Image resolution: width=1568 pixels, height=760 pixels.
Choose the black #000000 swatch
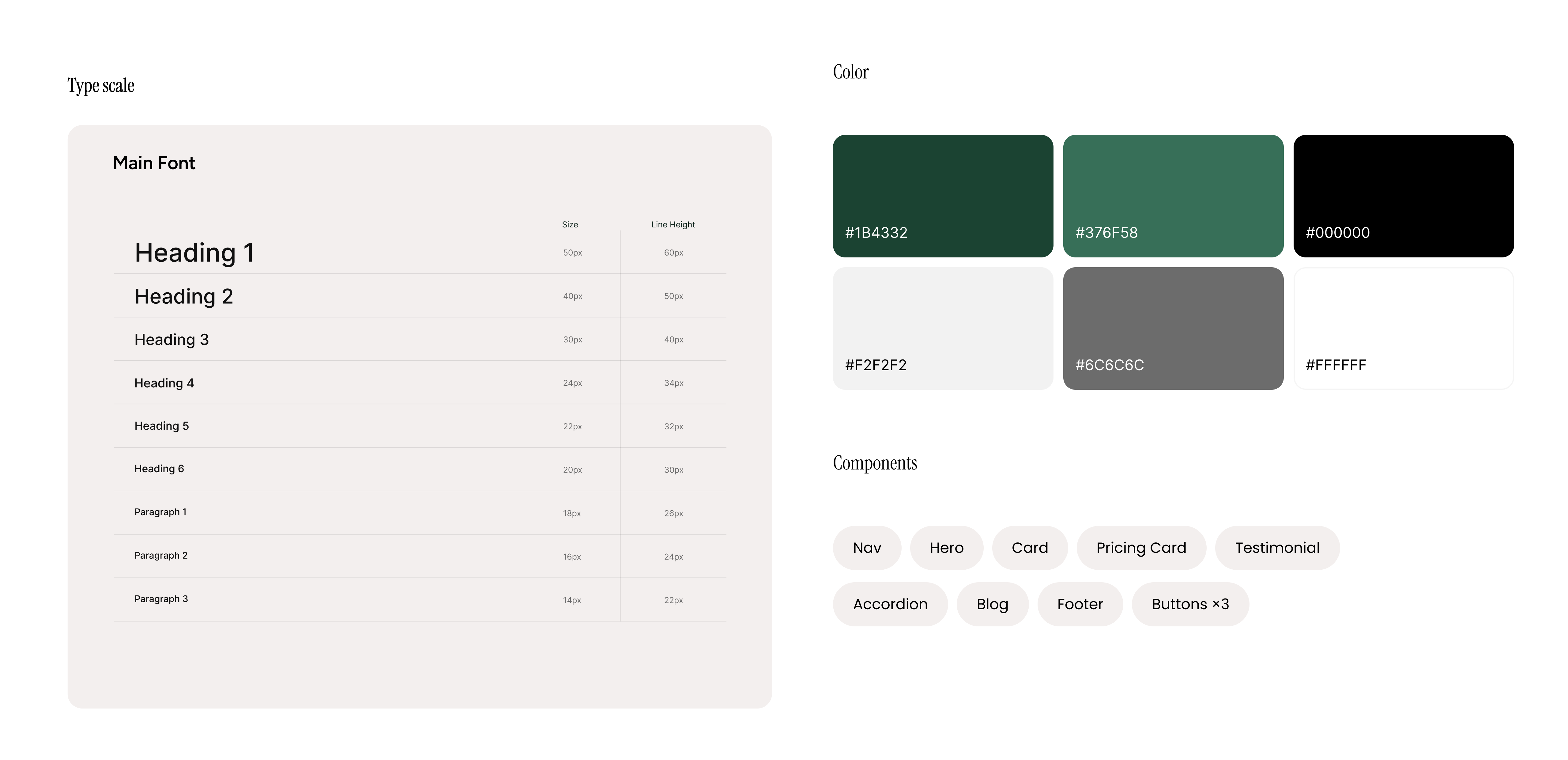(x=1404, y=196)
